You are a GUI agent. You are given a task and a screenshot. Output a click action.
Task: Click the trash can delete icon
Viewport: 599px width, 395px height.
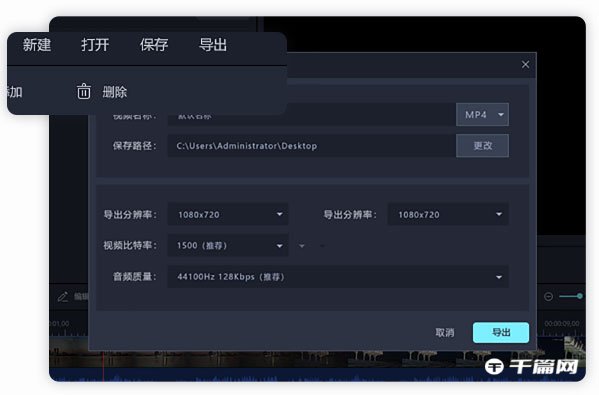[x=84, y=92]
